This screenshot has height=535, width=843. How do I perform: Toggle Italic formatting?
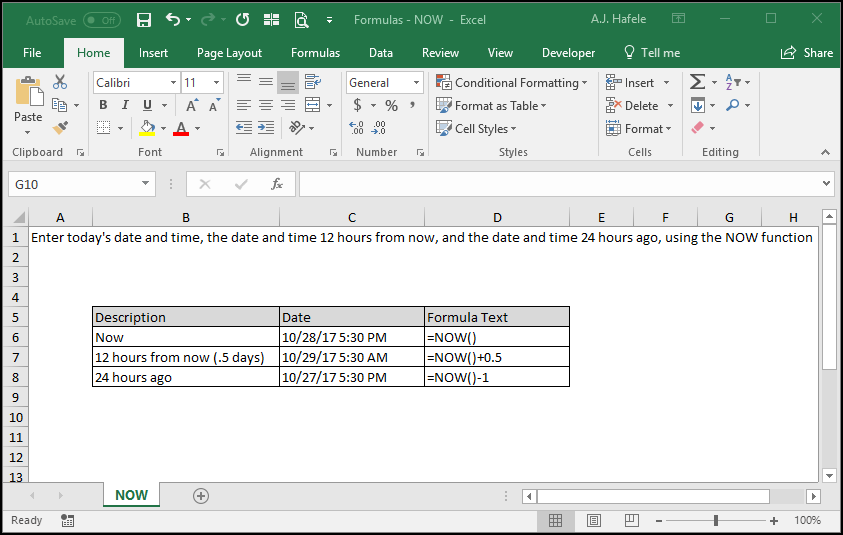click(x=125, y=105)
